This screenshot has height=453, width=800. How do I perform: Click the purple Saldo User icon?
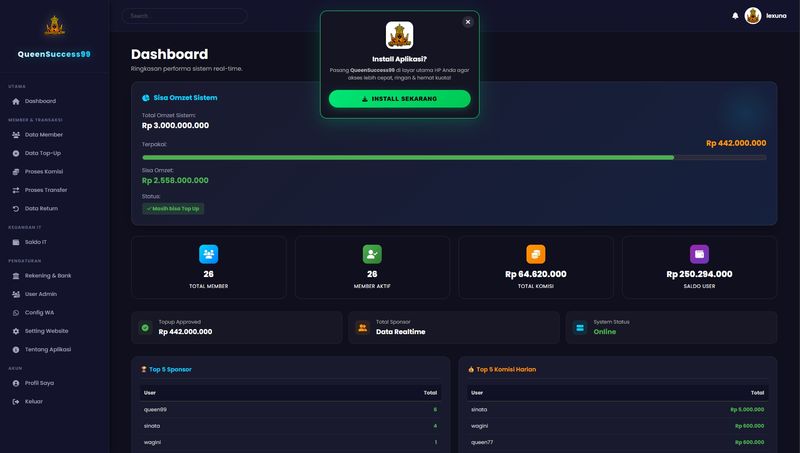coord(699,254)
